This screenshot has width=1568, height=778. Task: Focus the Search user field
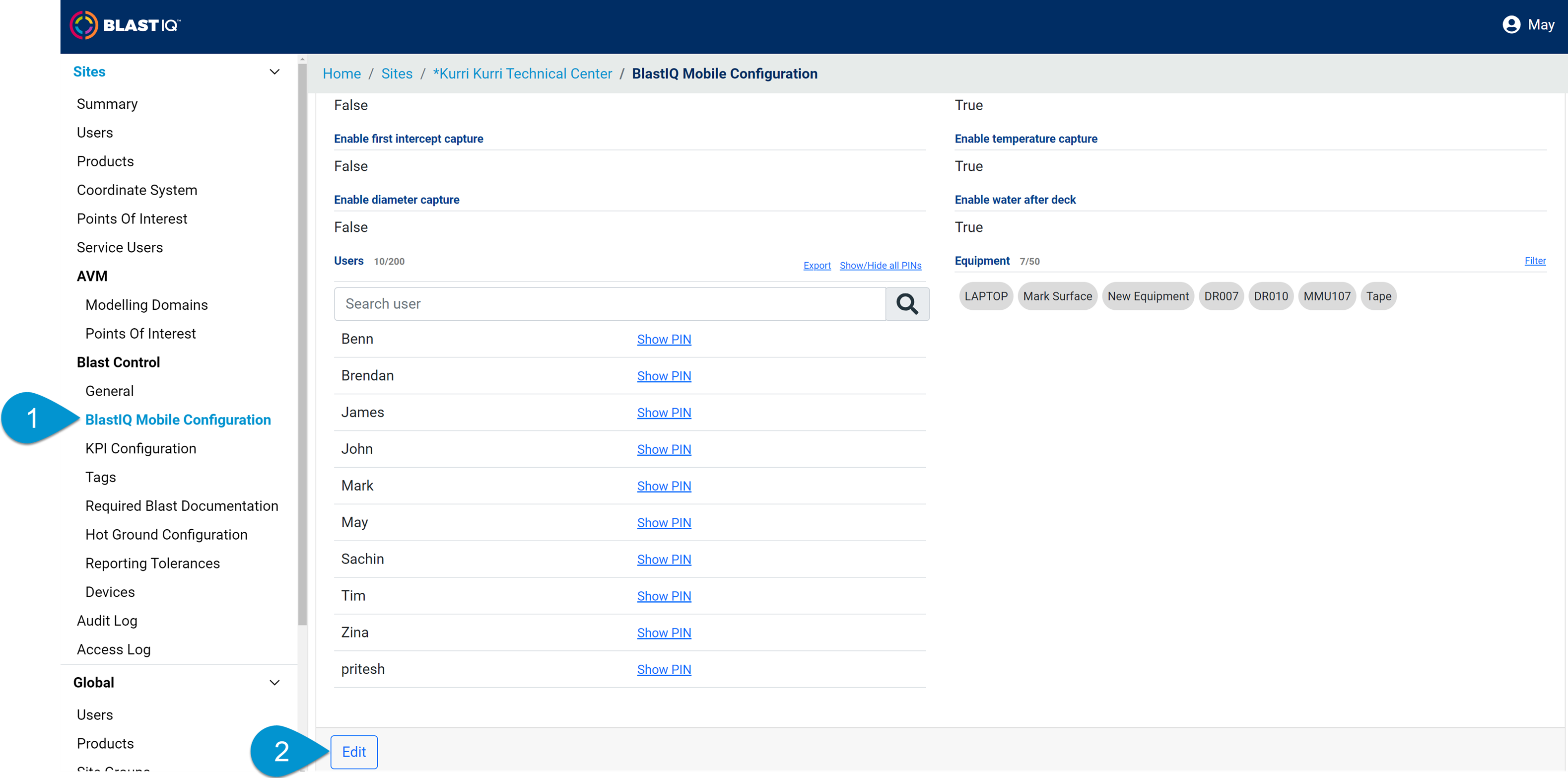[610, 304]
